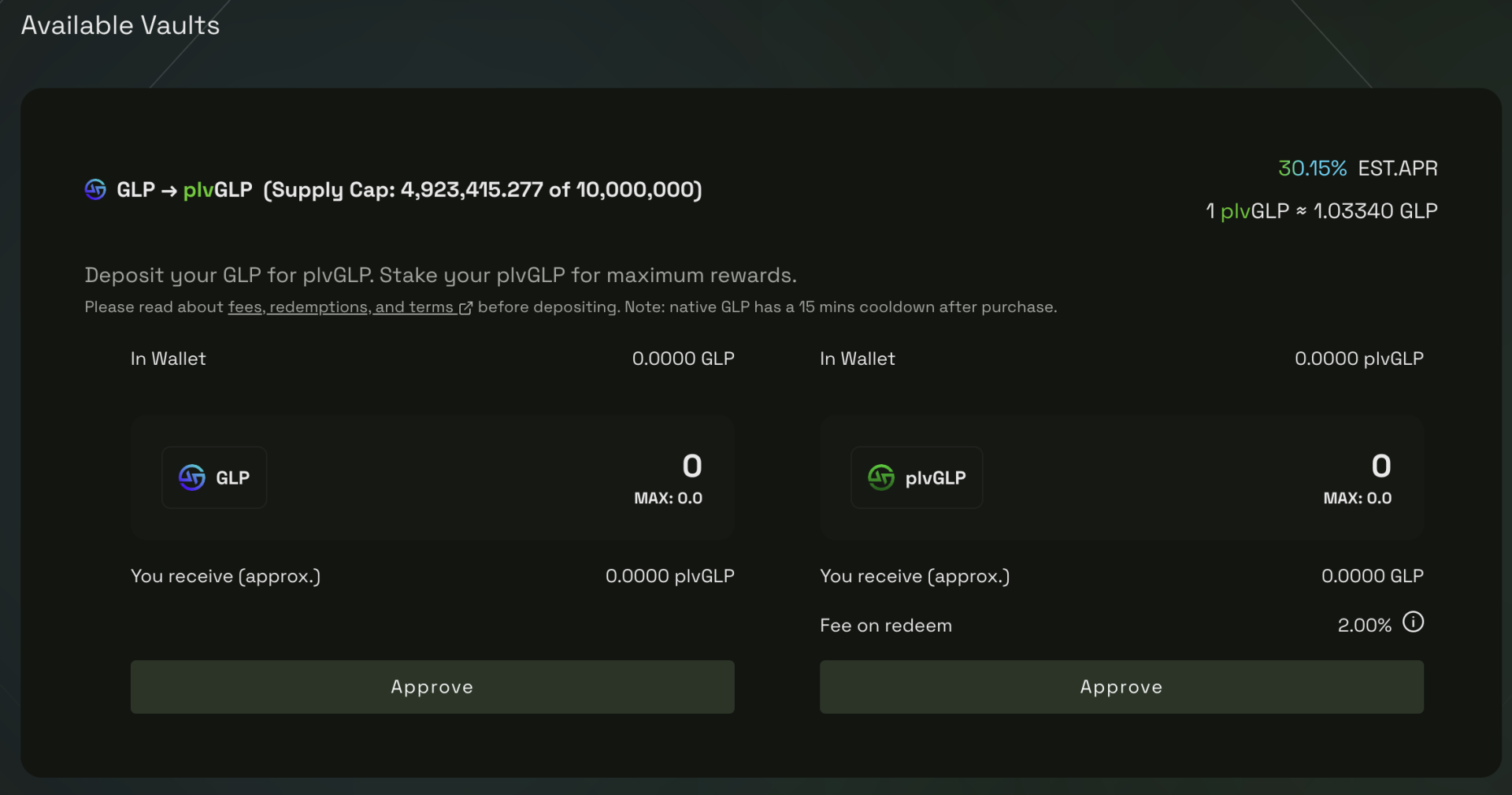
Task: Click the blue GLP token icon
Action: tap(192, 477)
